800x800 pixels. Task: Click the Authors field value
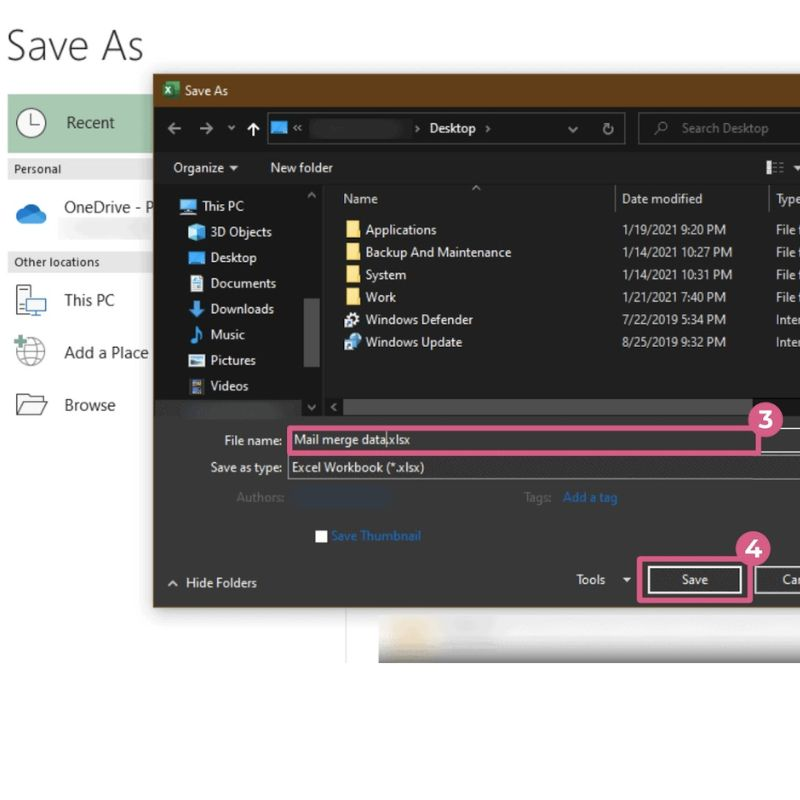343,497
